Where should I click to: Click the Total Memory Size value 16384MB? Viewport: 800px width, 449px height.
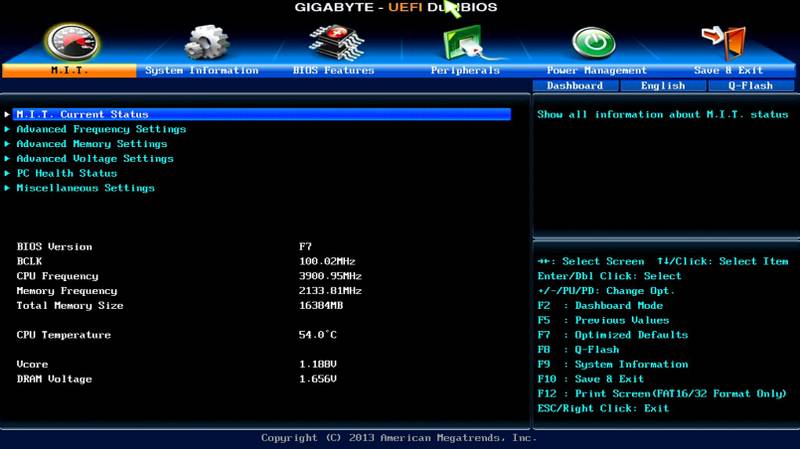(321, 306)
